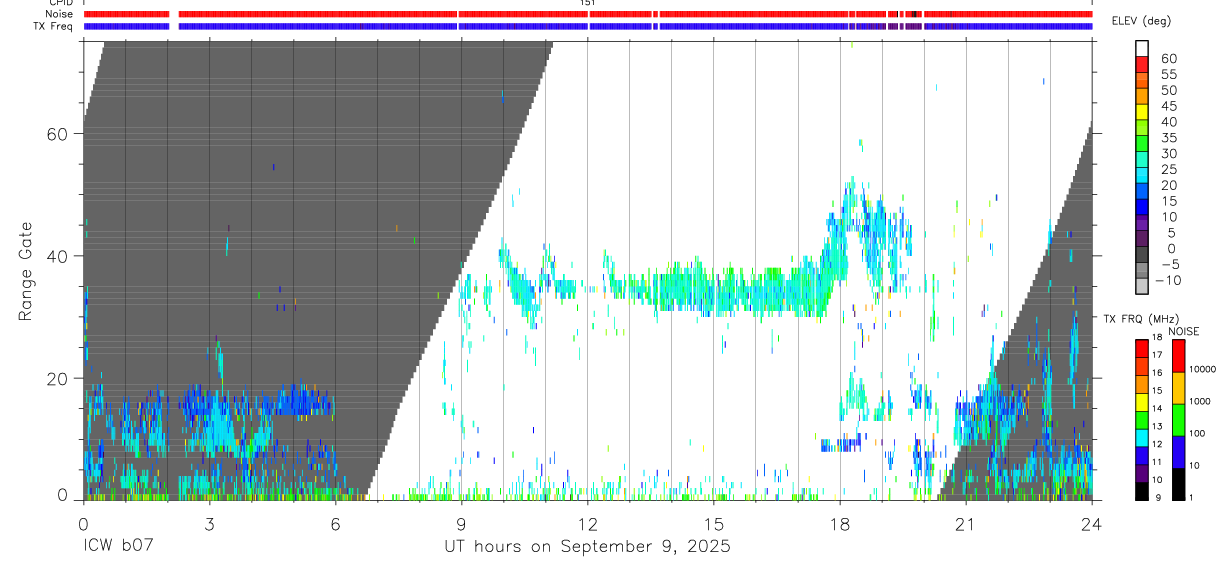The width and height of the screenshot is (1228, 567).
Task: Click the 'NOISE' legend title above the color bar
Action: (x=1184, y=331)
